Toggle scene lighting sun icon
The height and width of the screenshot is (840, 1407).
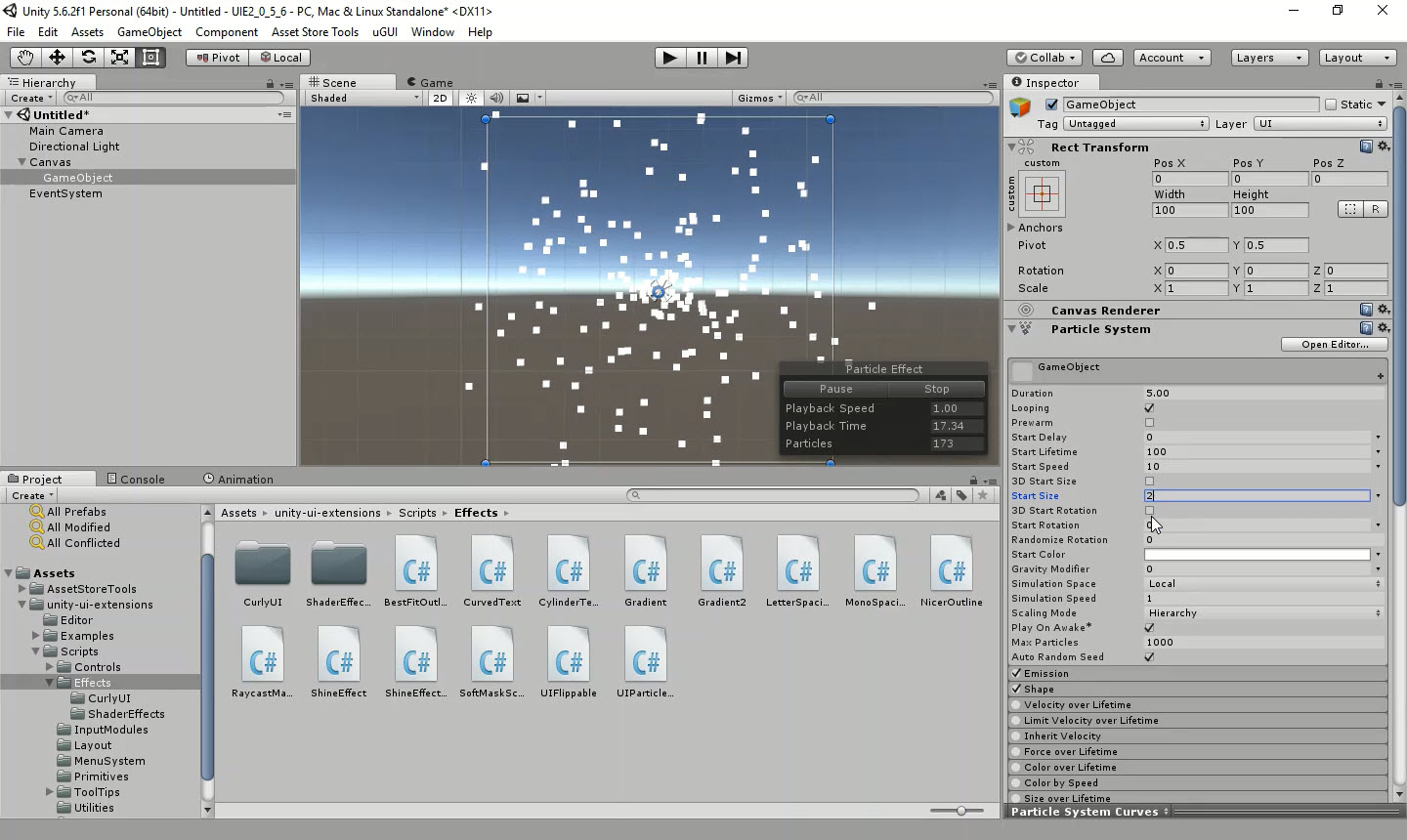click(x=472, y=98)
